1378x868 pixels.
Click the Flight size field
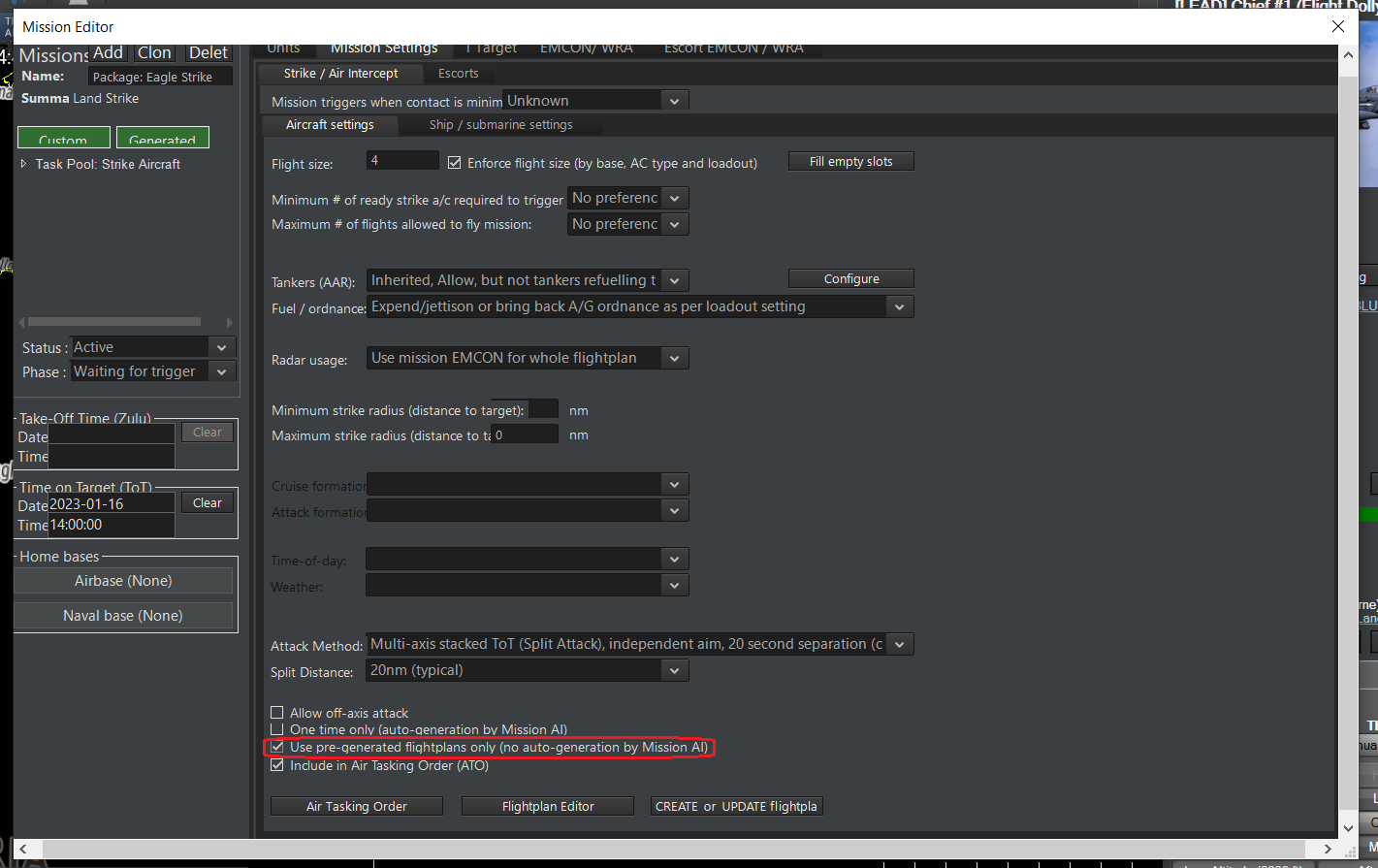coord(402,161)
